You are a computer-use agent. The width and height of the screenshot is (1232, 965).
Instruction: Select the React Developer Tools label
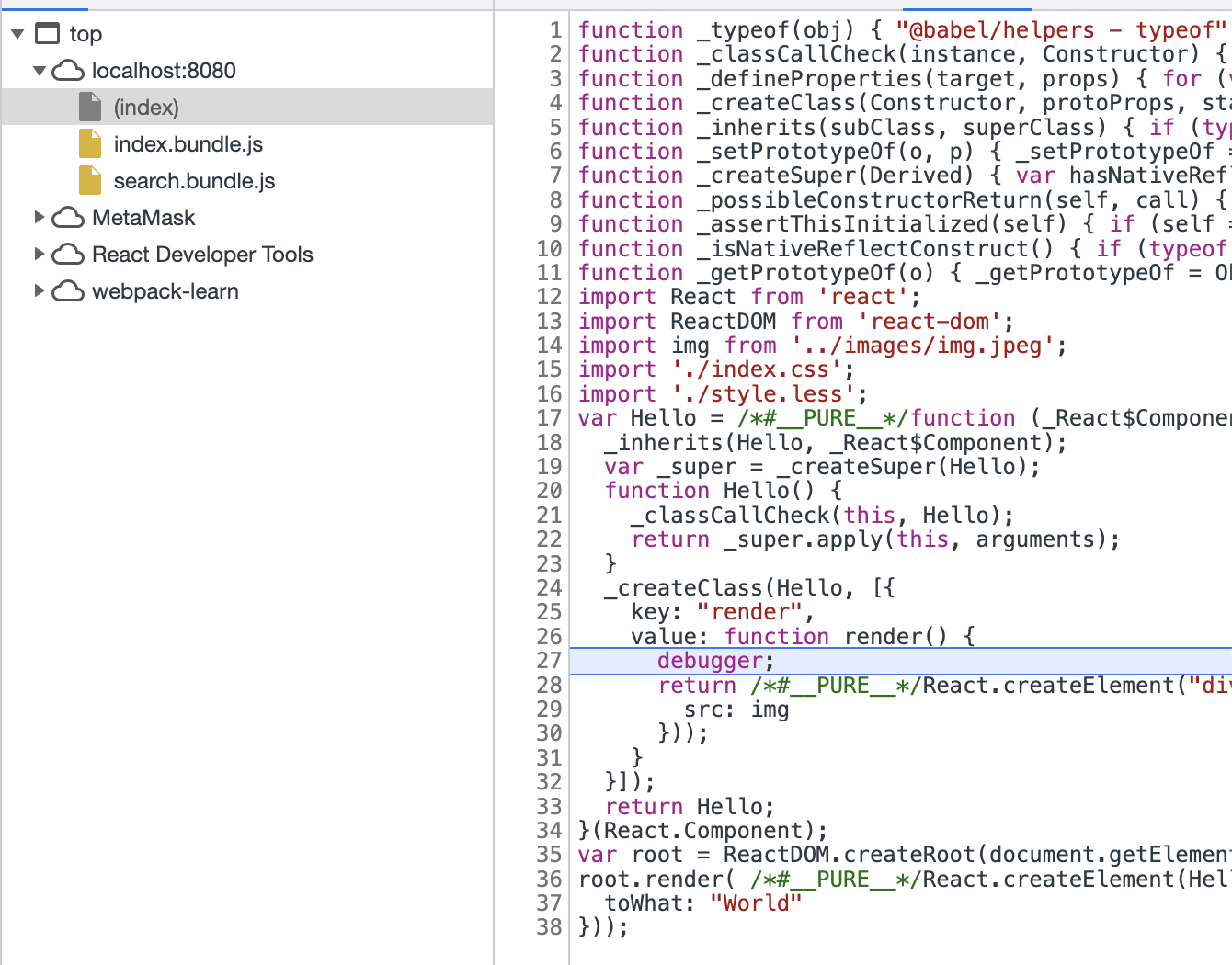pos(202,255)
